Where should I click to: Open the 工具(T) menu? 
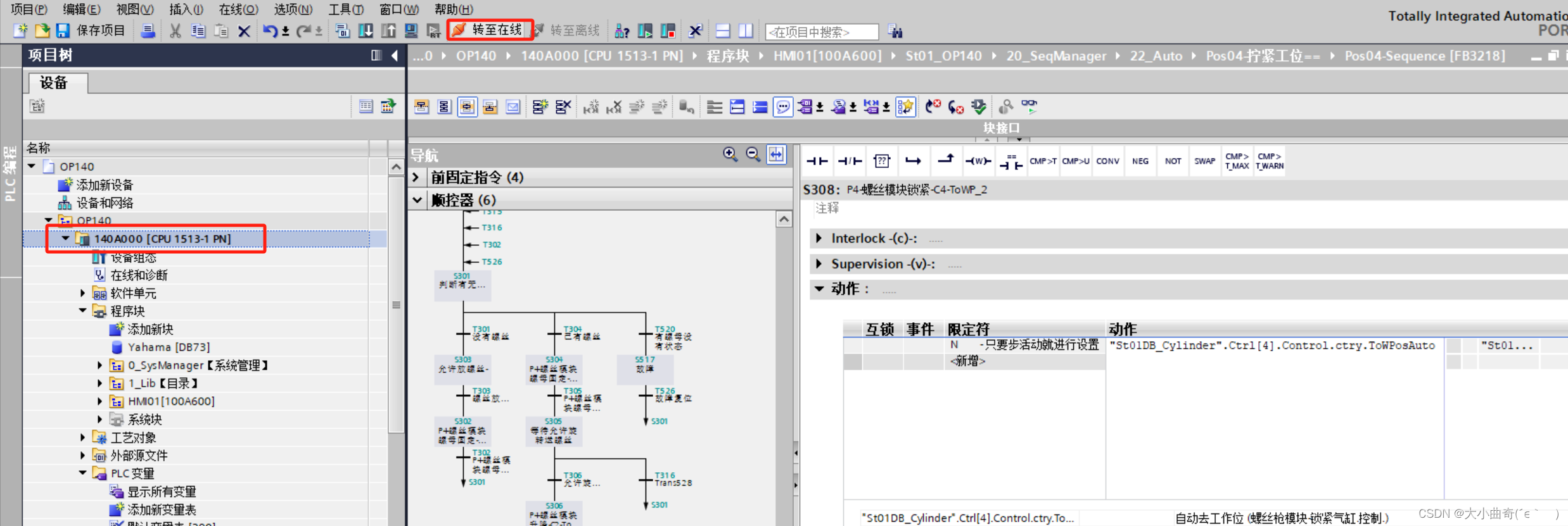[x=346, y=9]
